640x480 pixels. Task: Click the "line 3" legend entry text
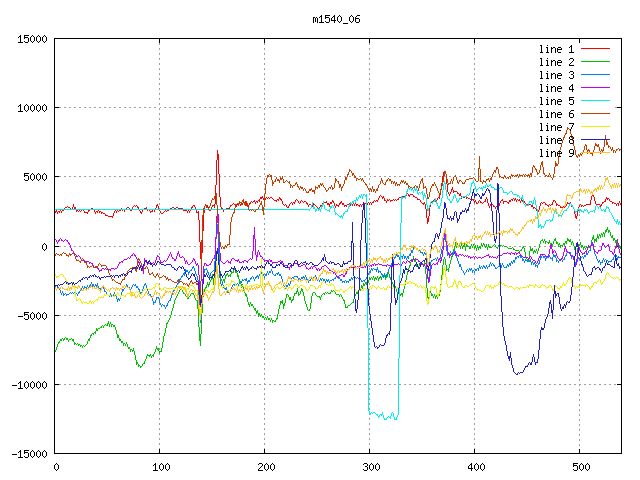(x=556, y=75)
